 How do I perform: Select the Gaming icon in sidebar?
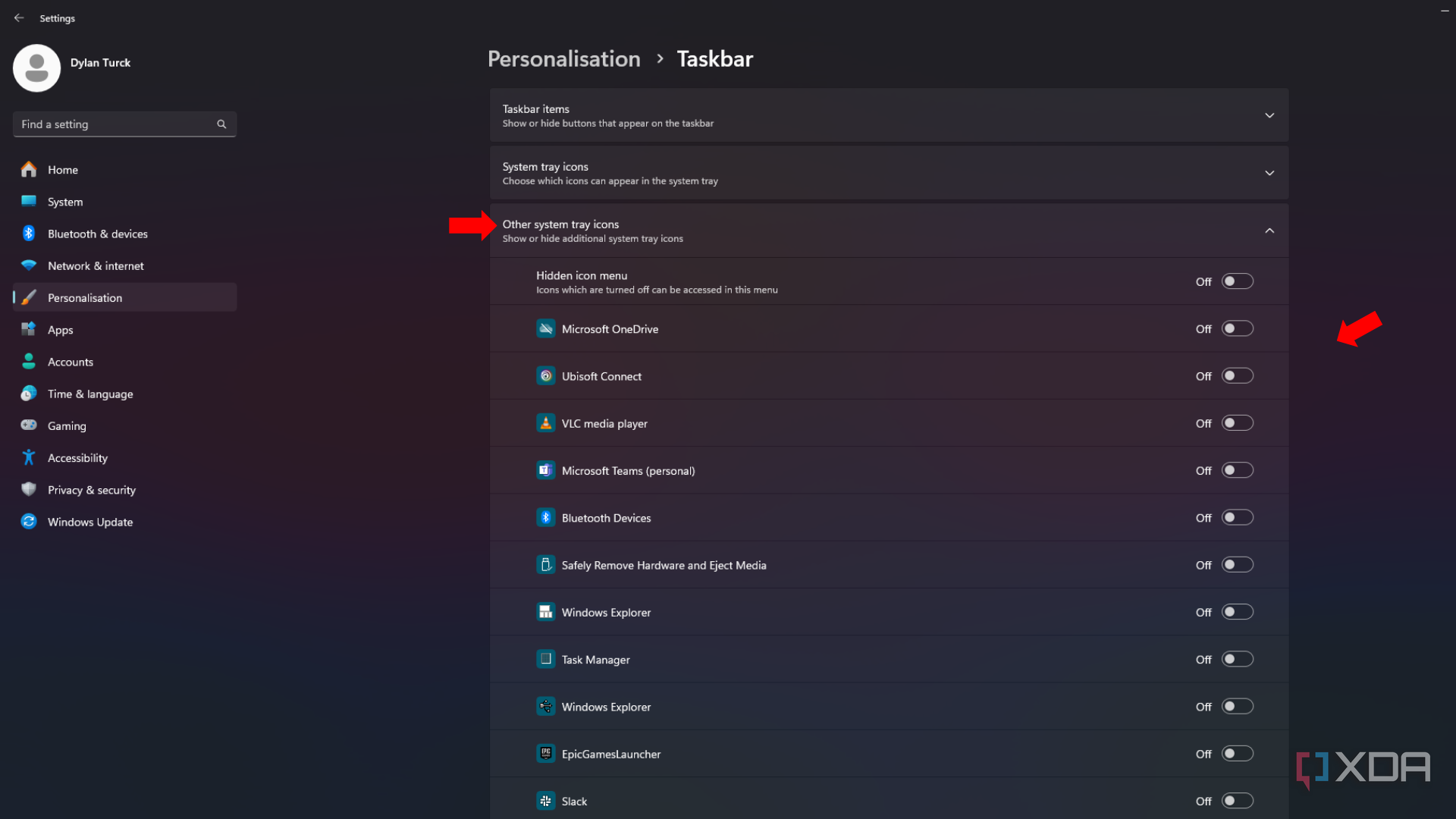pos(28,425)
